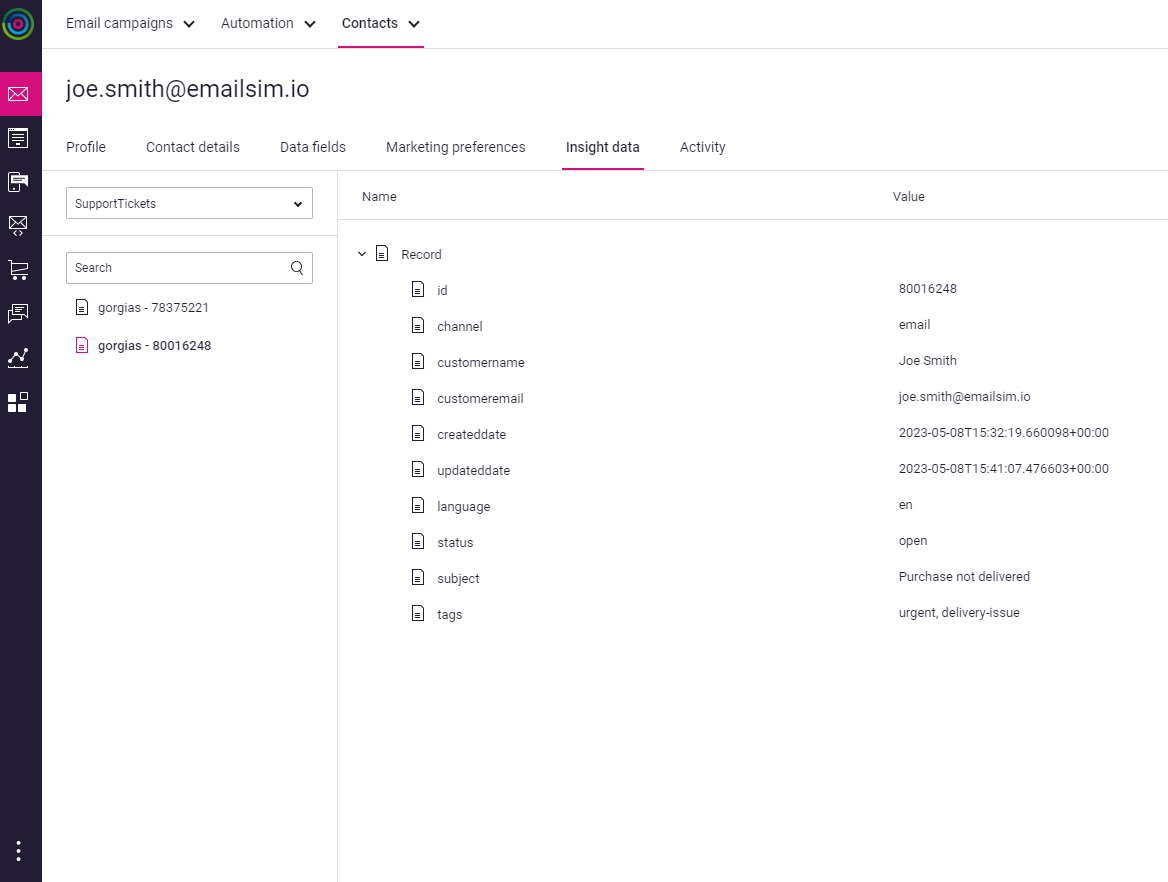Click inside the Search records field
Screen dimensions: 1168x882
(170, 268)
